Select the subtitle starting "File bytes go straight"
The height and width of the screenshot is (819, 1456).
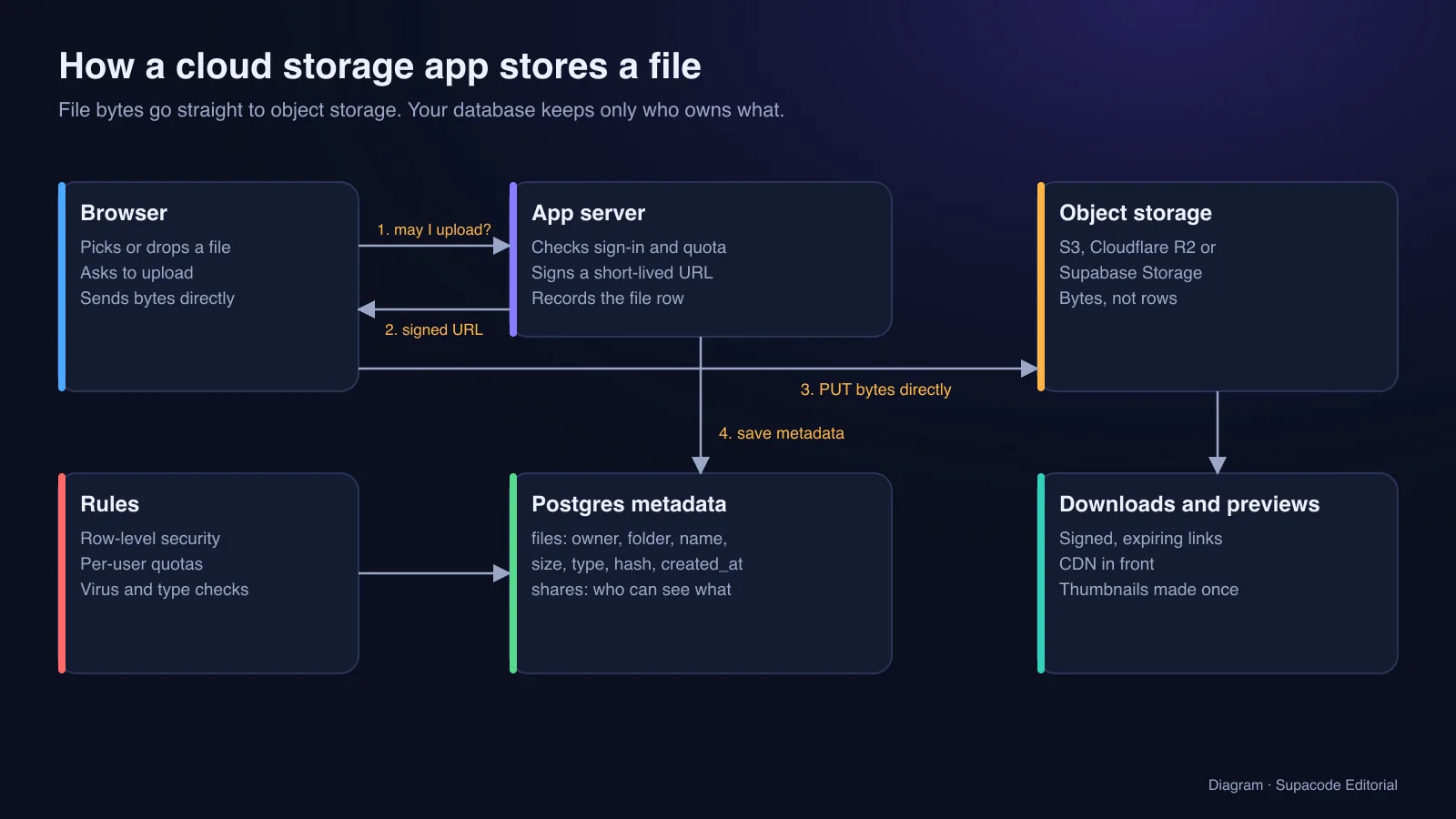(x=421, y=110)
